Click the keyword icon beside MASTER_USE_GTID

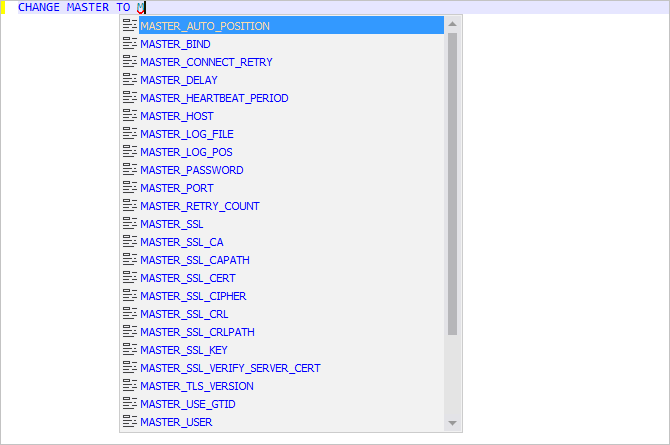pos(130,403)
